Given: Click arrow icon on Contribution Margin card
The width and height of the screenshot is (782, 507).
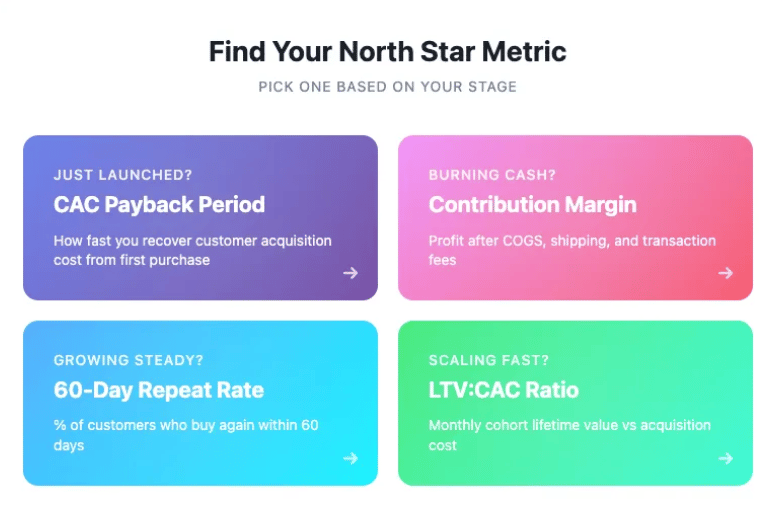Looking at the screenshot, I should 726,273.
